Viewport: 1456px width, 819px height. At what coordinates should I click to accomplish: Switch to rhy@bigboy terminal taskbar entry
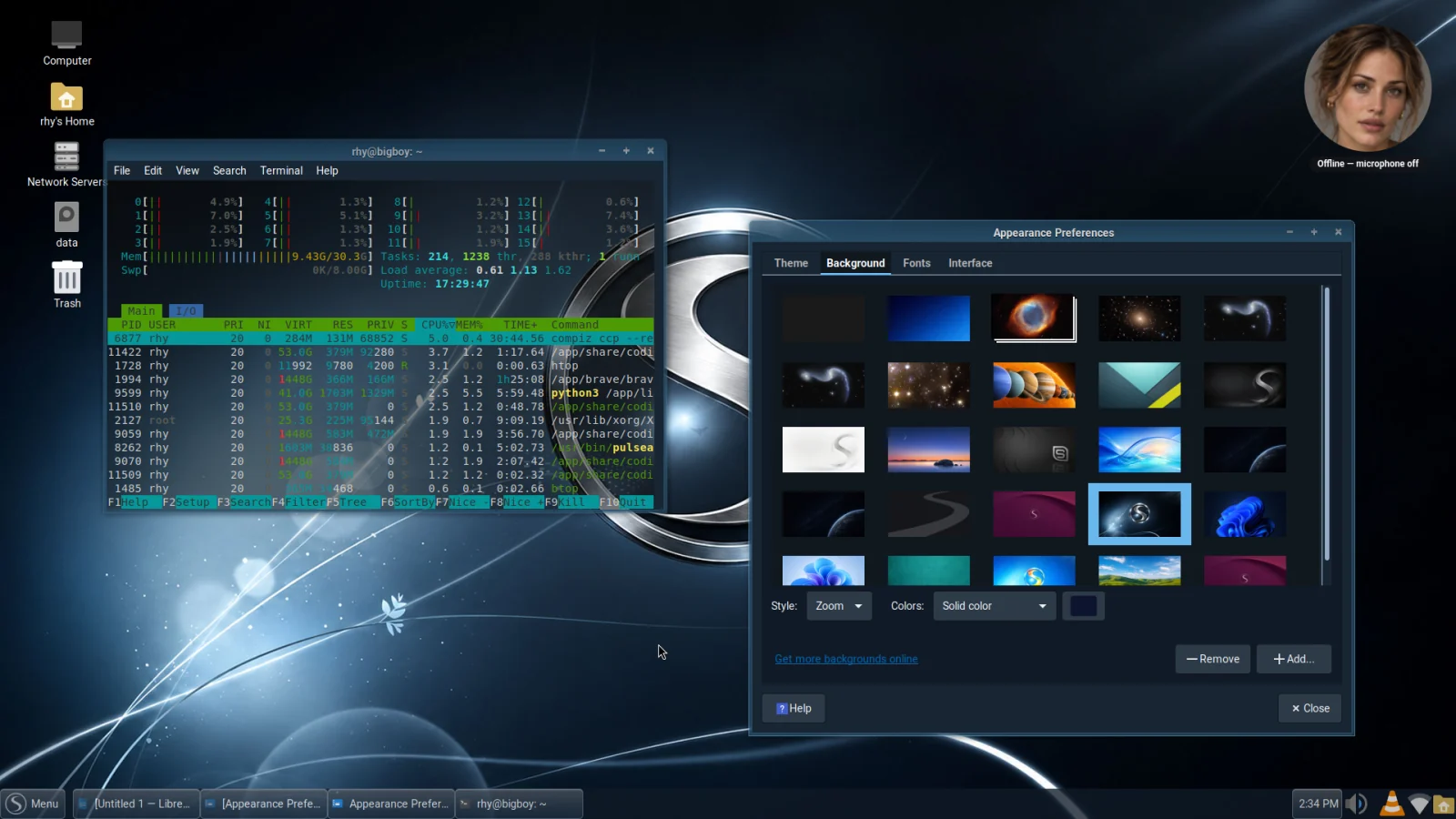click(x=519, y=804)
